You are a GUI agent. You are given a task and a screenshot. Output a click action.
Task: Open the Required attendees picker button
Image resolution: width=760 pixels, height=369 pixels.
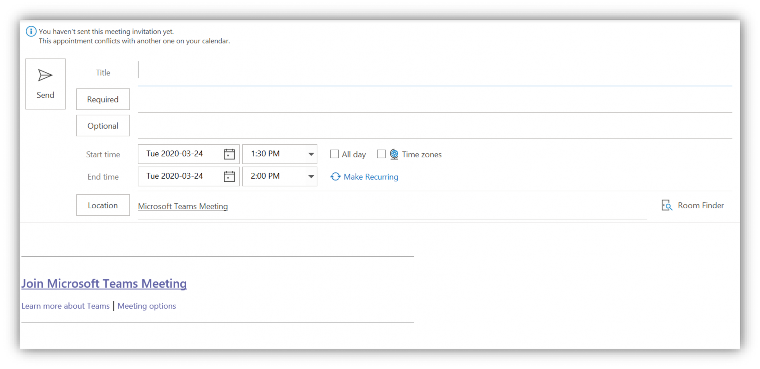point(103,99)
